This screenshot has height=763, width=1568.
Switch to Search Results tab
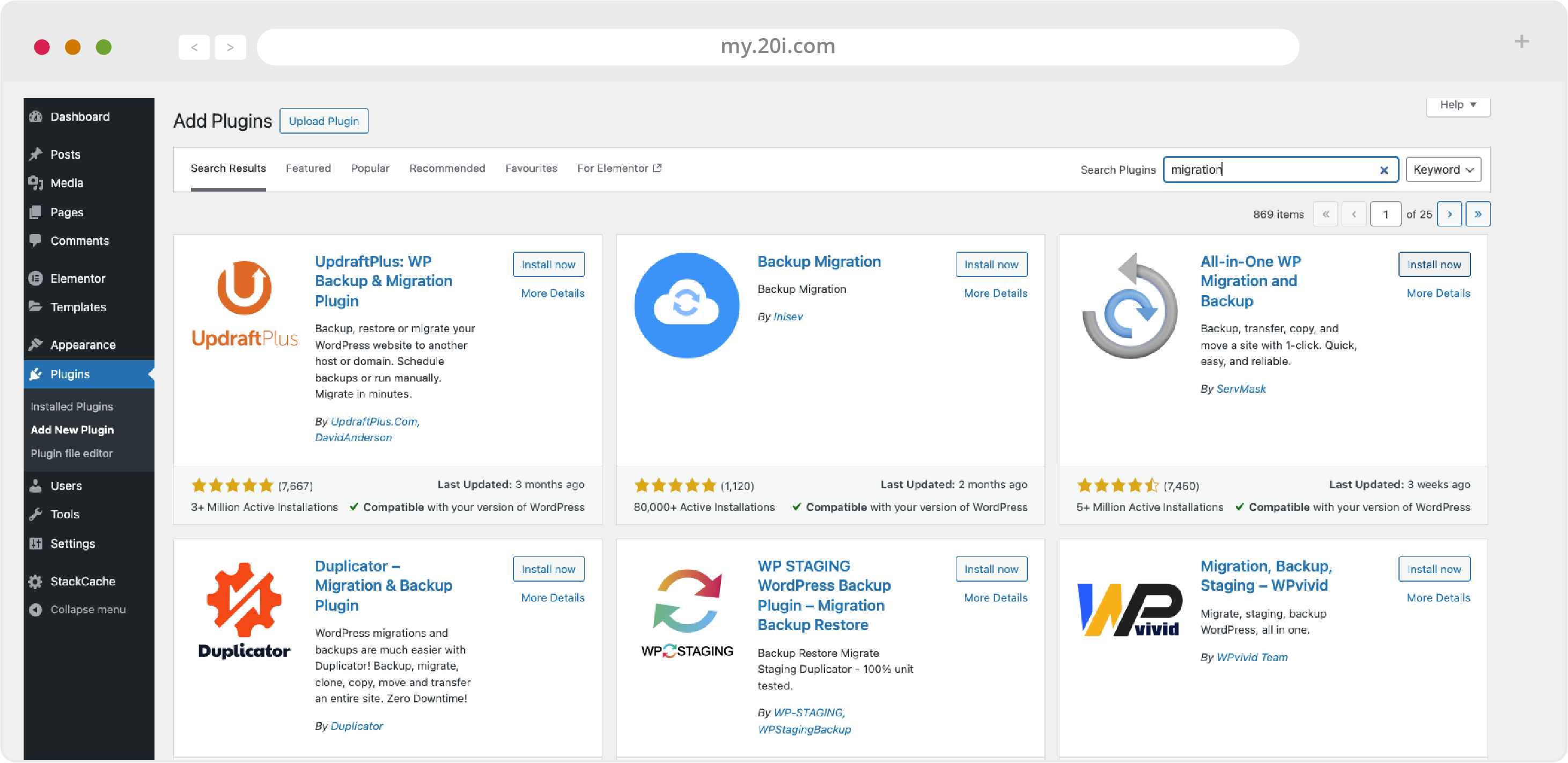point(229,168)
